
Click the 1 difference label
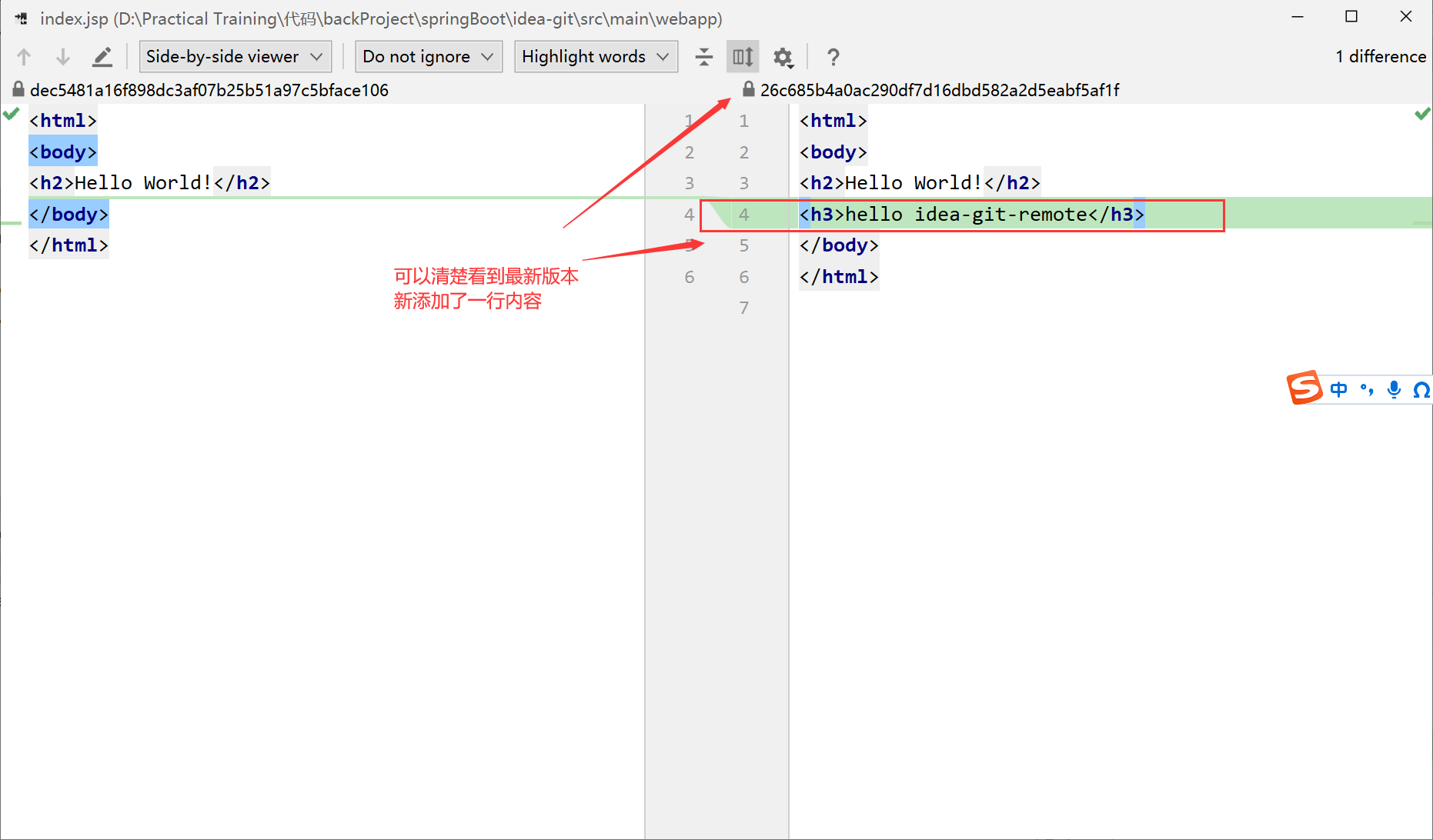click(1381, 56)
